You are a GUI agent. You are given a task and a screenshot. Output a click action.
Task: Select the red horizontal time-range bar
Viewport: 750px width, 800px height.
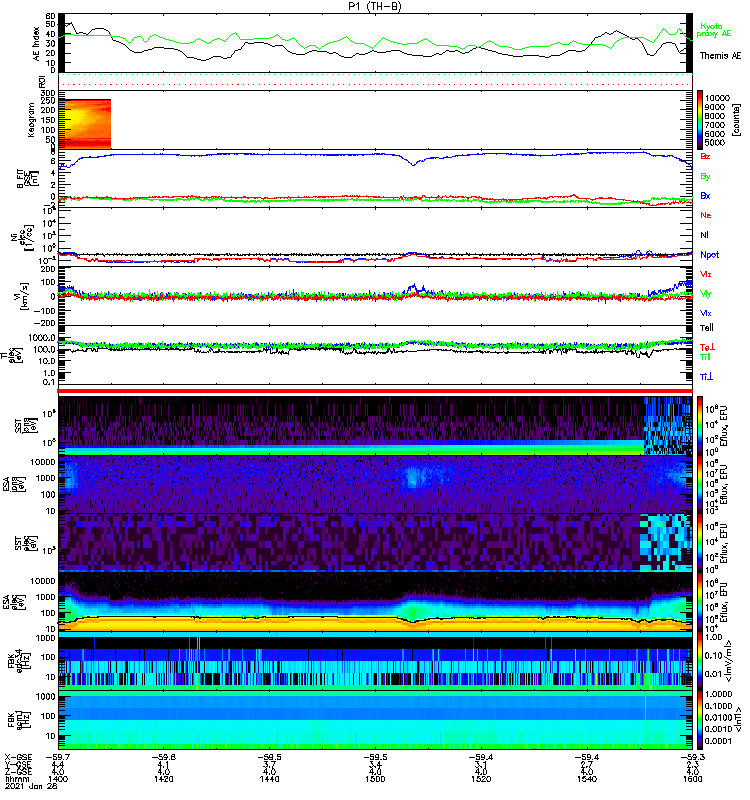point(375,391)
